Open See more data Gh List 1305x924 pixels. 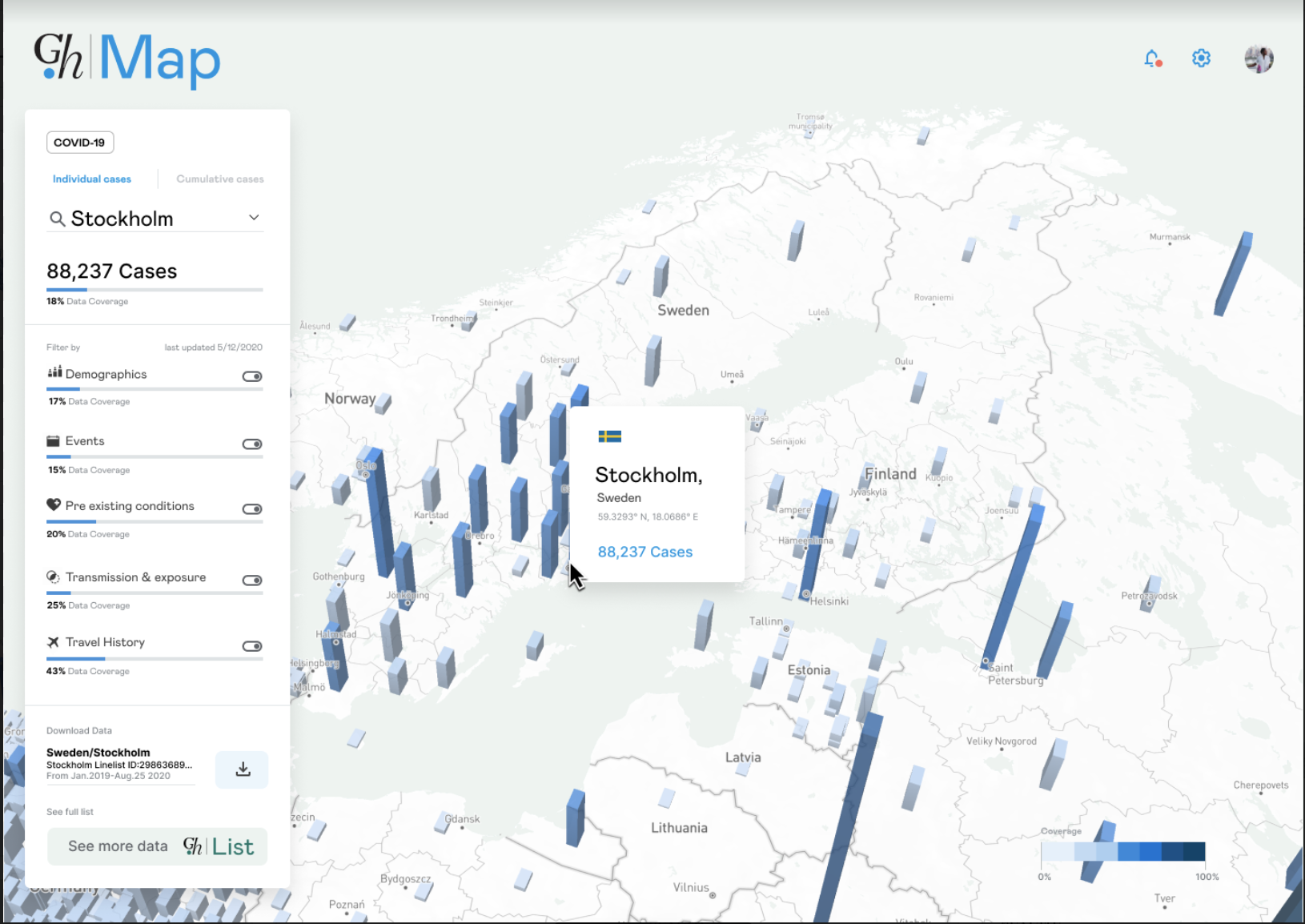[158, 846]
